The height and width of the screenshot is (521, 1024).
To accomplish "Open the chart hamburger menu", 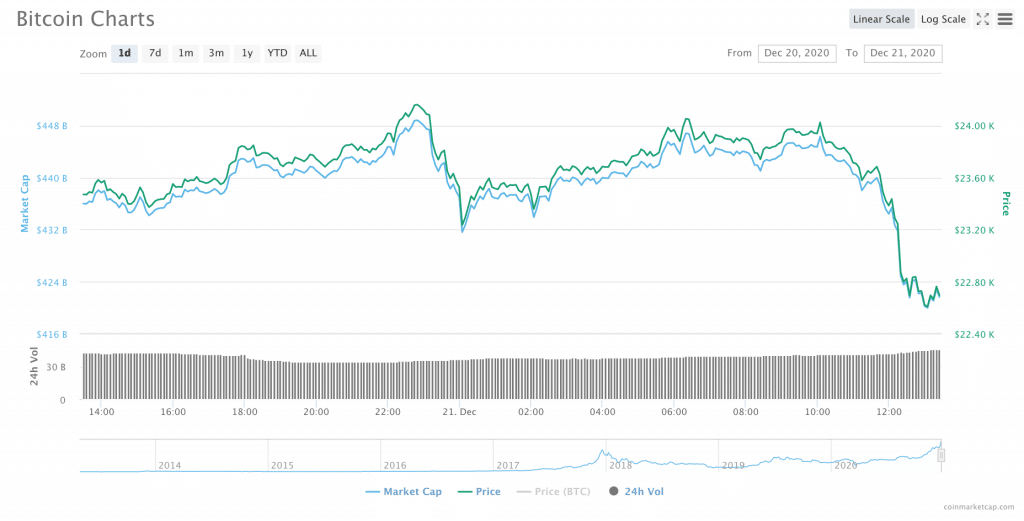I will (x=1004, y=19).
